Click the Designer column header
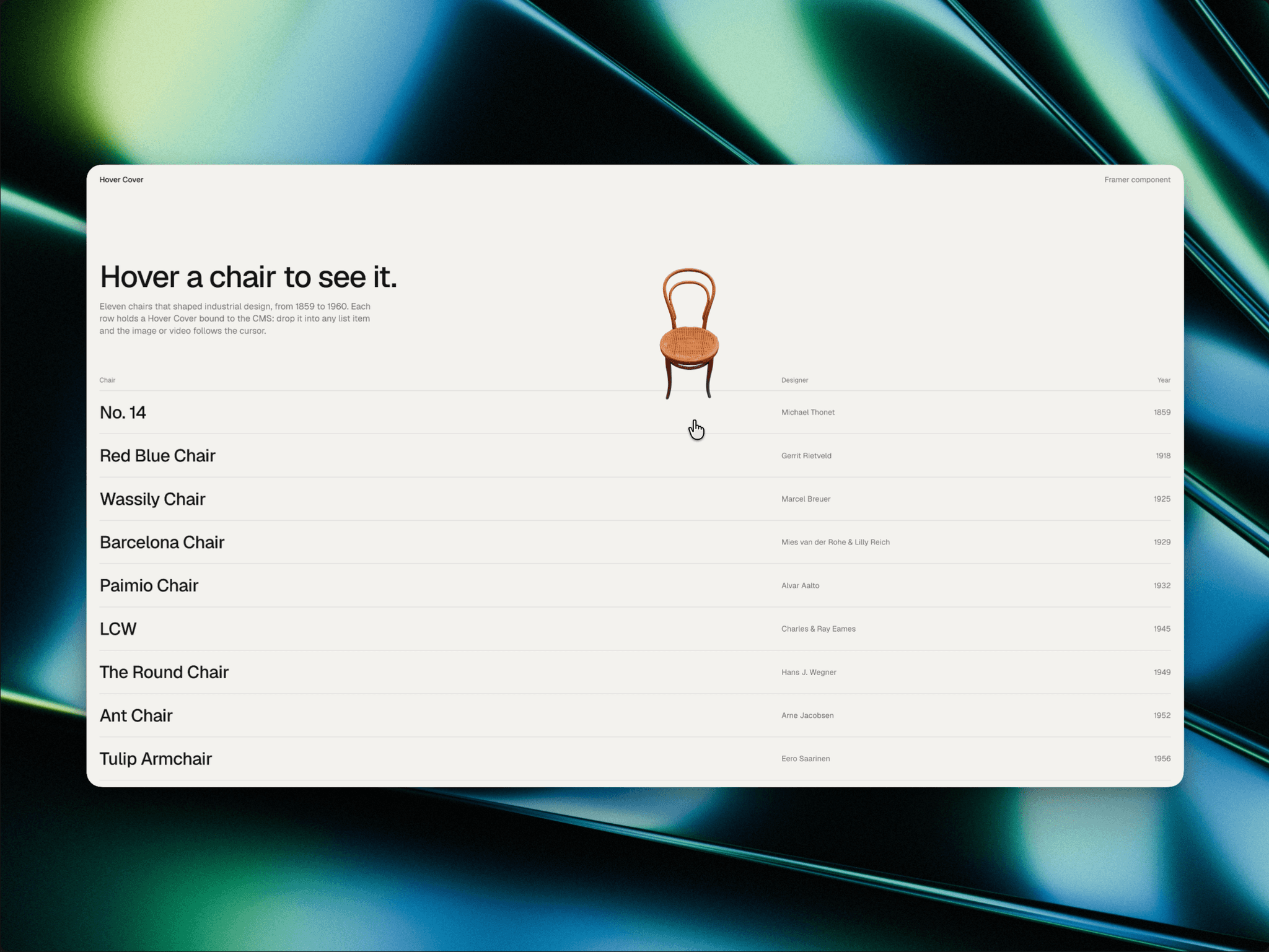The image size is (1269, 952). (794, 380)
